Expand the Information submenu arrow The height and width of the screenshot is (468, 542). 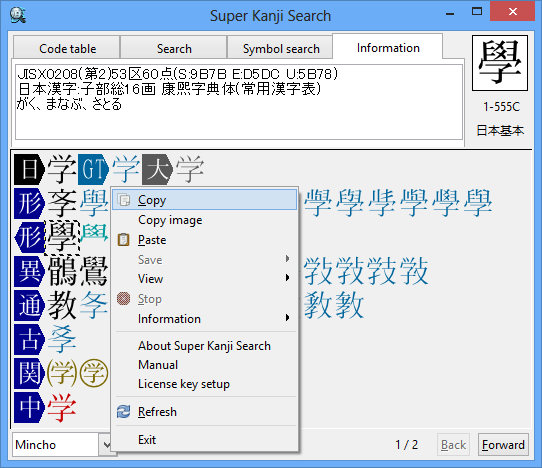[x=287, y=318]
